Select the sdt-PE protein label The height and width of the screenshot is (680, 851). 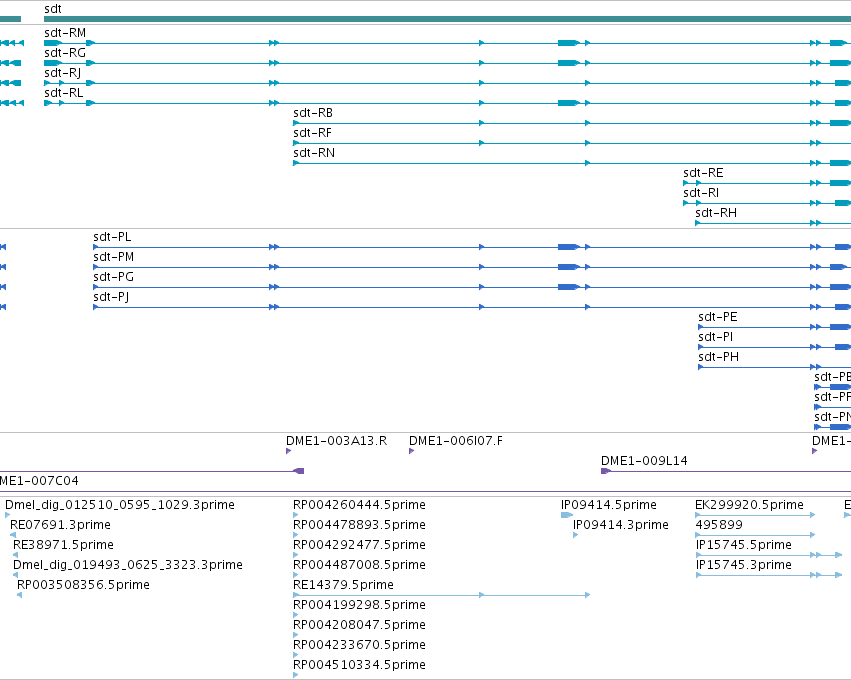718,317
